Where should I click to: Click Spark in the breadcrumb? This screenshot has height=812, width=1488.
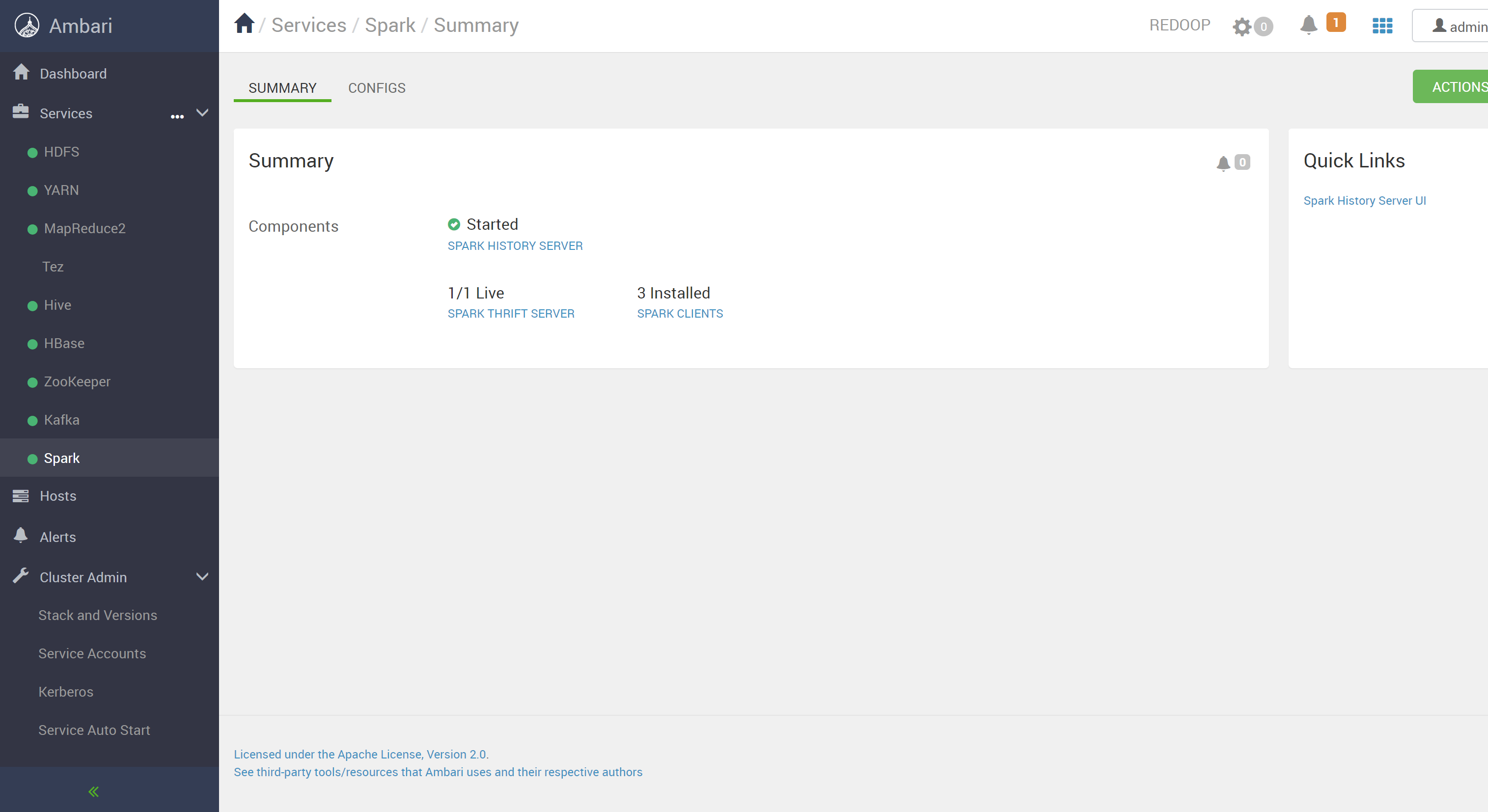pos(390,25)
